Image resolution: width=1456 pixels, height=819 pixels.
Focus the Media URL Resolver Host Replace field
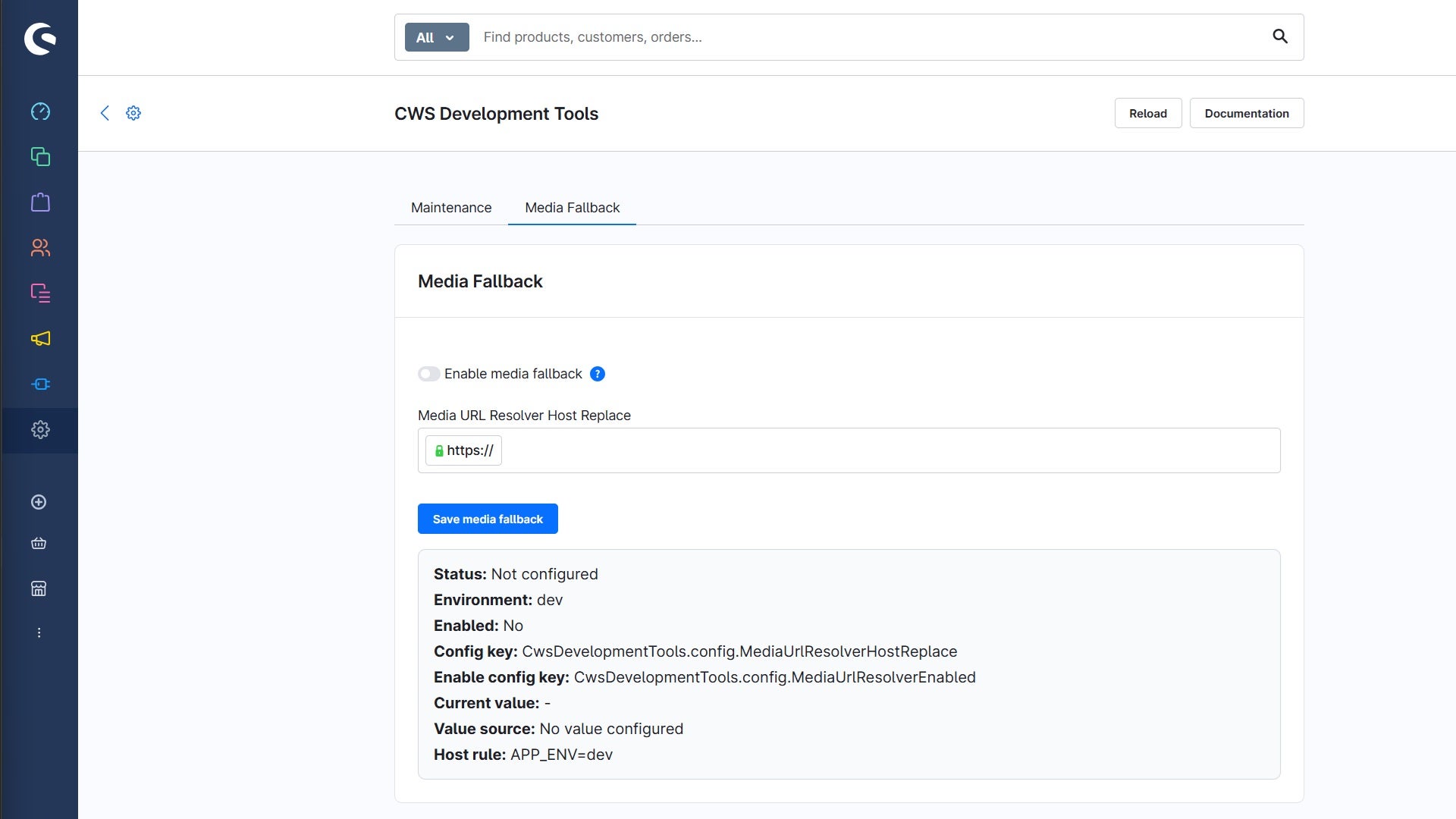pyautogui.click(x=849, y=450)
